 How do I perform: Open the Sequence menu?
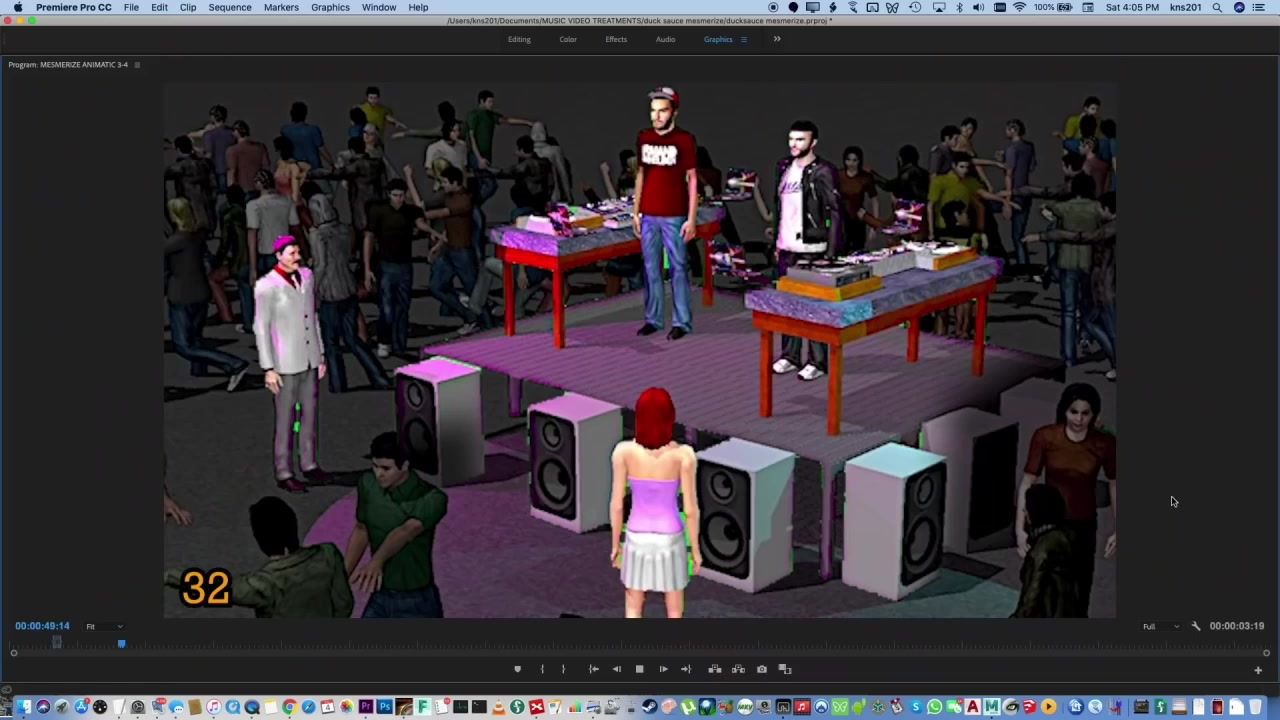tap(230, 7)
